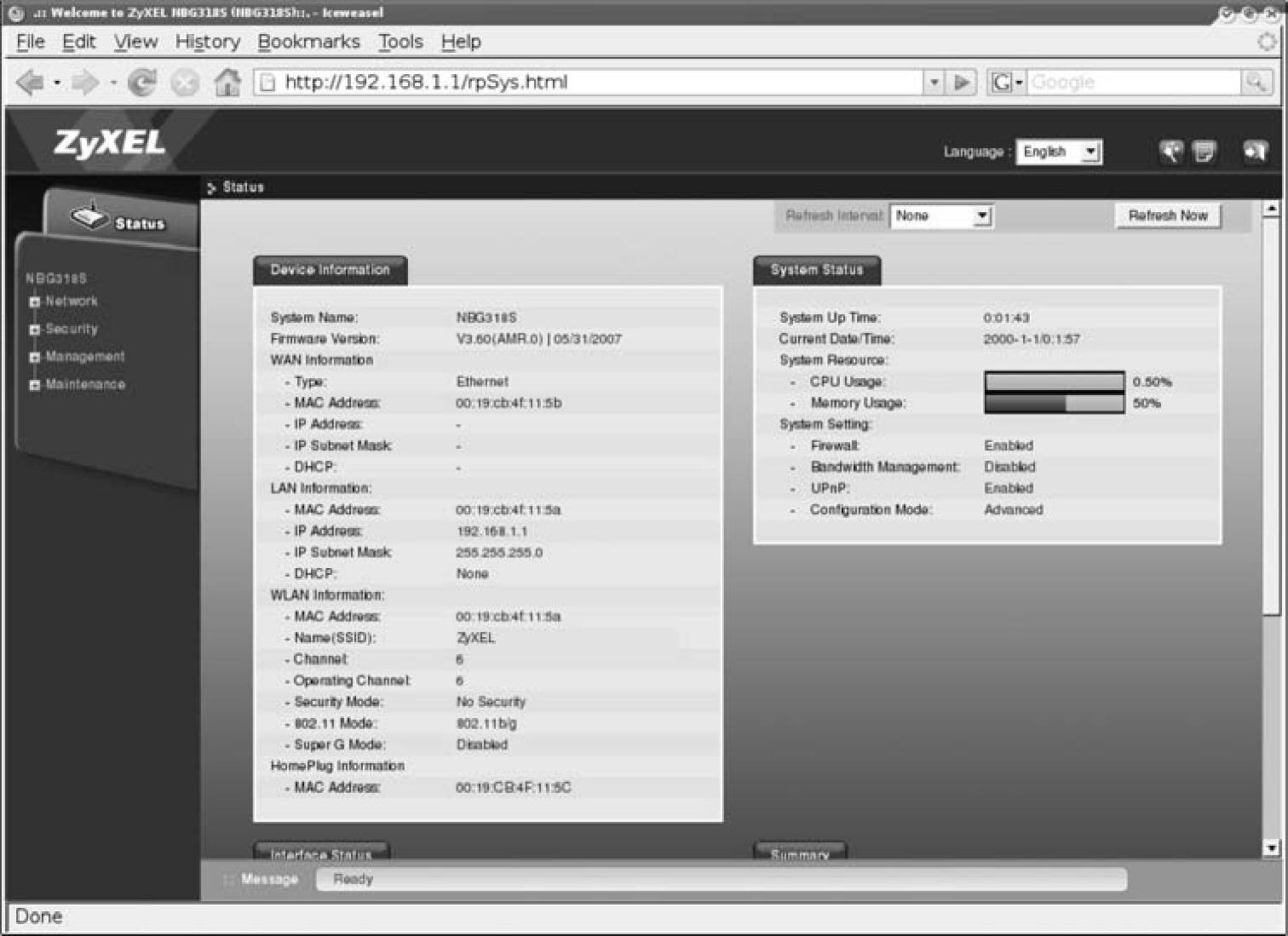Viewport: 1288px width, 936px height.
Task: Click the LAN IP address 192.168.1.1 value
Action: (492, 531)
